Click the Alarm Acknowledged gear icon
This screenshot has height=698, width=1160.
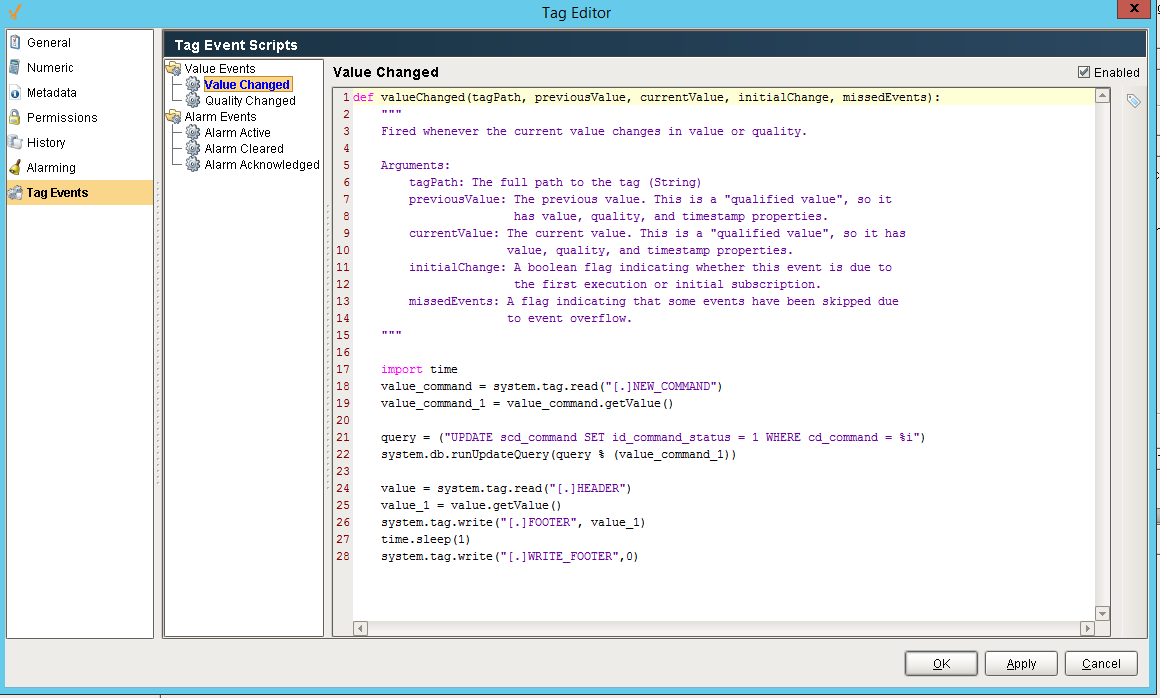[x=193, y=164]
